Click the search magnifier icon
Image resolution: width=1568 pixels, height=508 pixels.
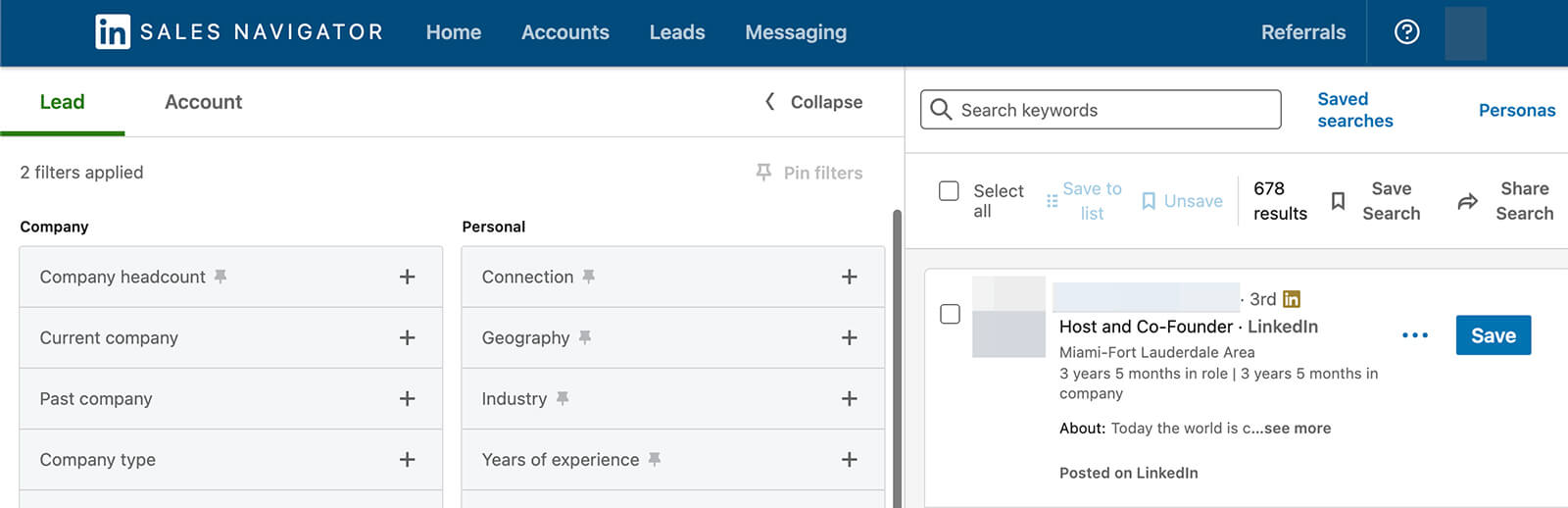(x=941, y=110)
